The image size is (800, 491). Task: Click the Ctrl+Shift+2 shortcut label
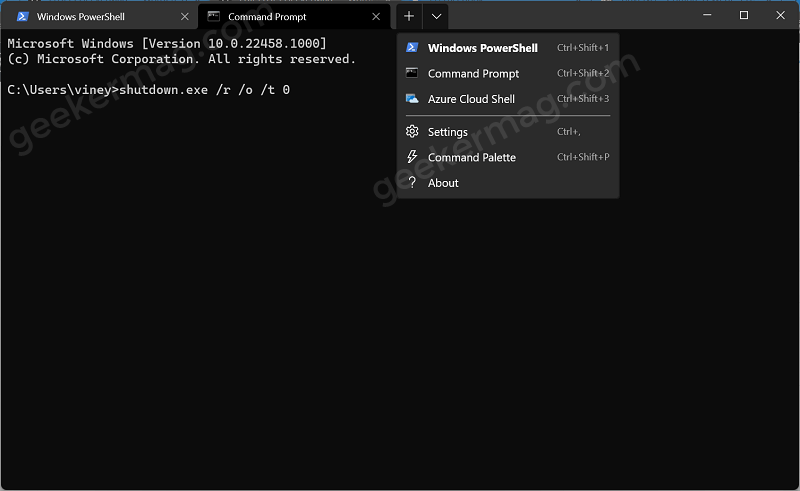click(583, 73)
